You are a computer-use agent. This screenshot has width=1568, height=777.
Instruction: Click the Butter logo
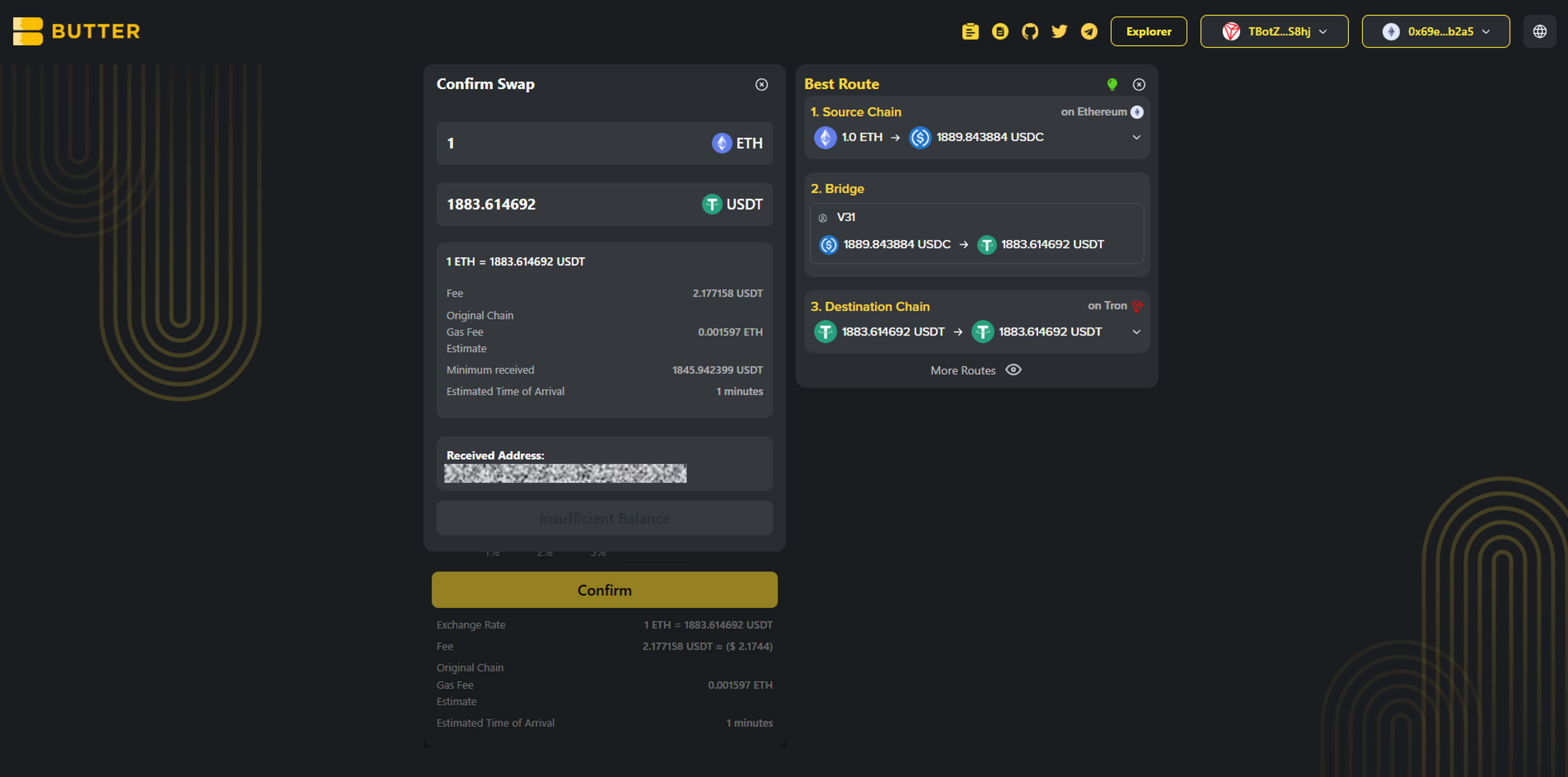[x=77, y=31]
